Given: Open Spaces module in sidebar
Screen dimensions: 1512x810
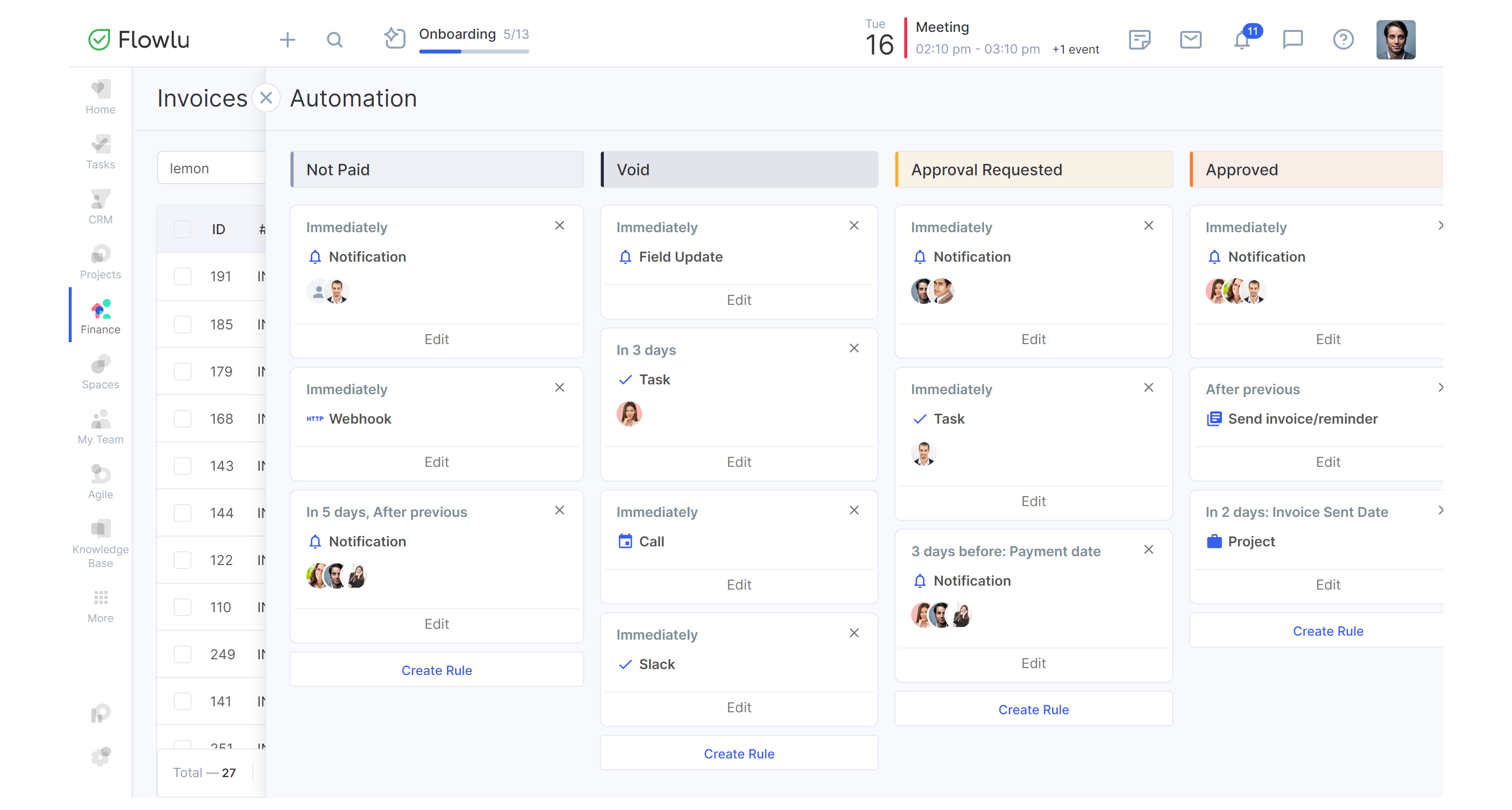Looking at the screenshot, I should click(x=100, y=373).
